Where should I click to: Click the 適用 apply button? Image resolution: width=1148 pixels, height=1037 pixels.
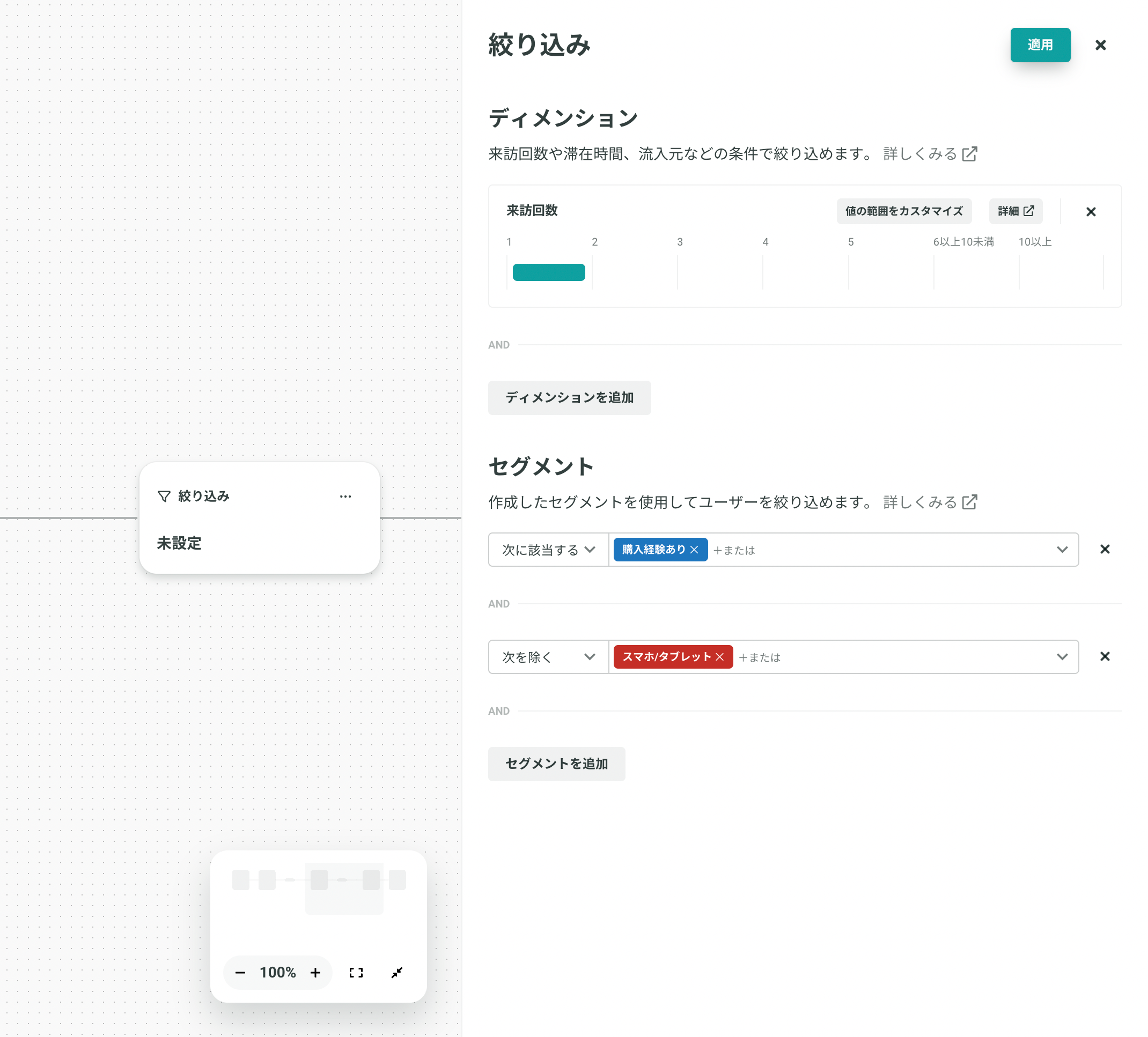(x=1040, y=45)
